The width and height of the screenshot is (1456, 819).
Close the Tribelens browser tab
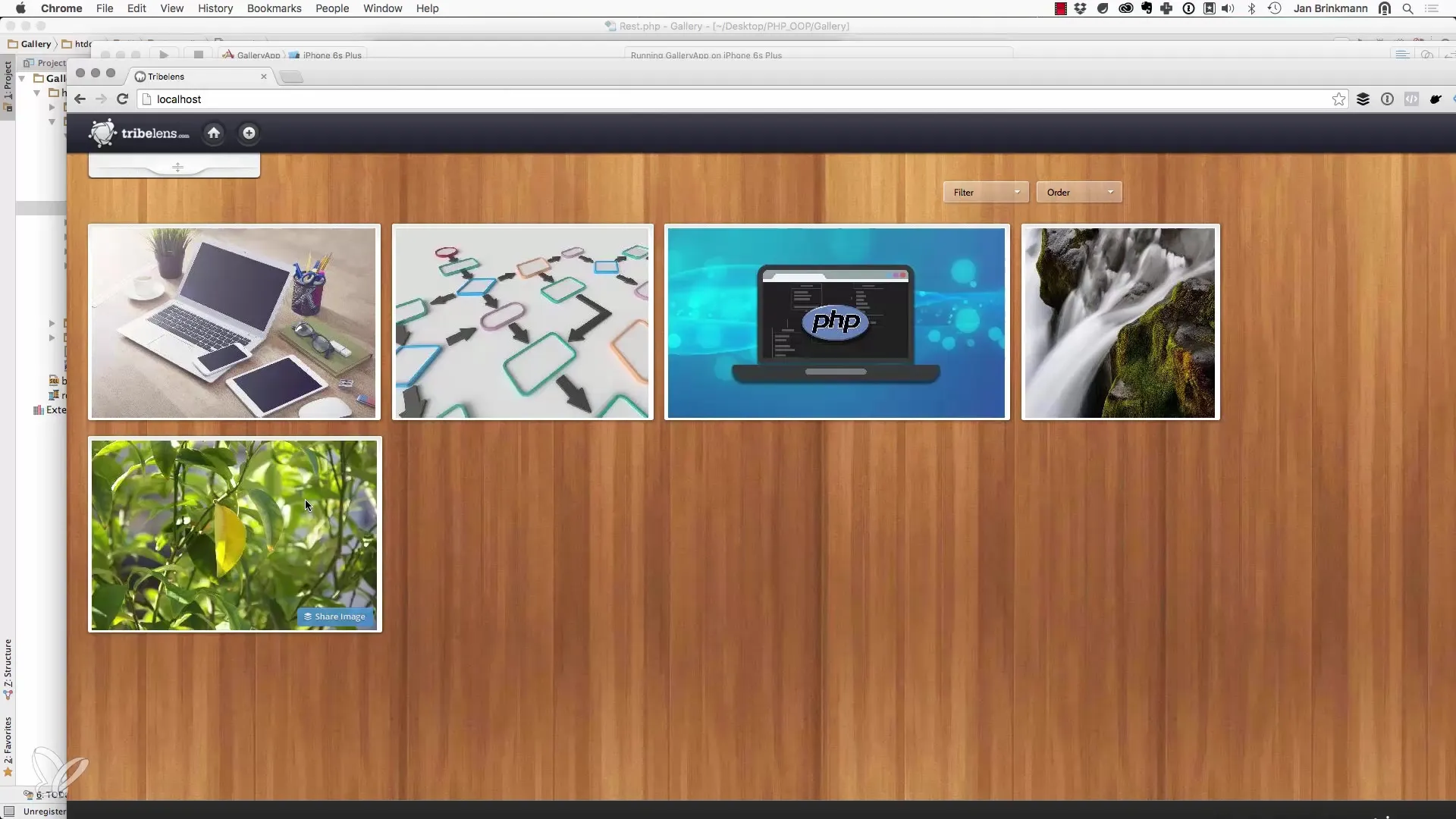264,77
